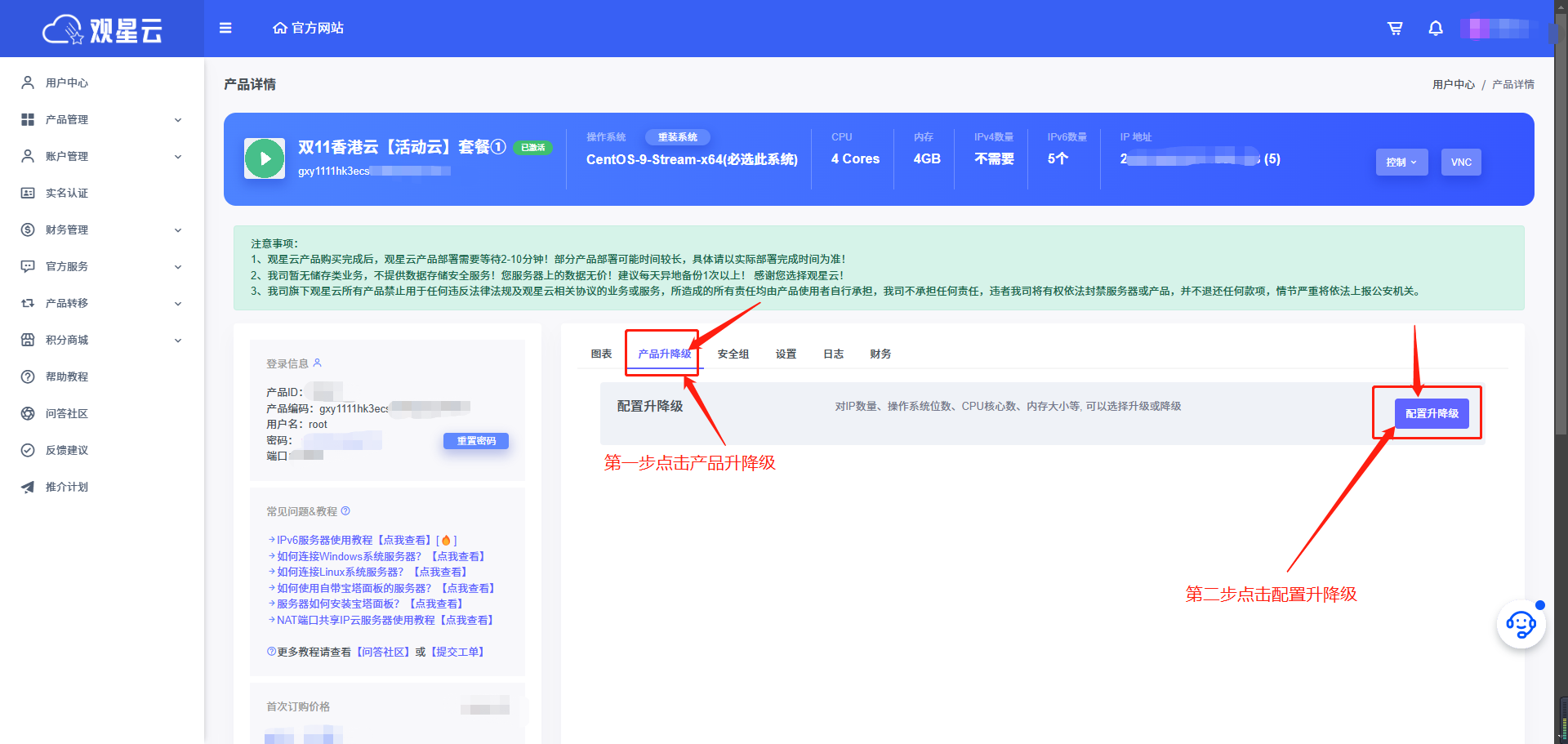Click the 4 Cores CPU value
The height and width of the screenshot is (744, 1568).
(x=855, y=159)
